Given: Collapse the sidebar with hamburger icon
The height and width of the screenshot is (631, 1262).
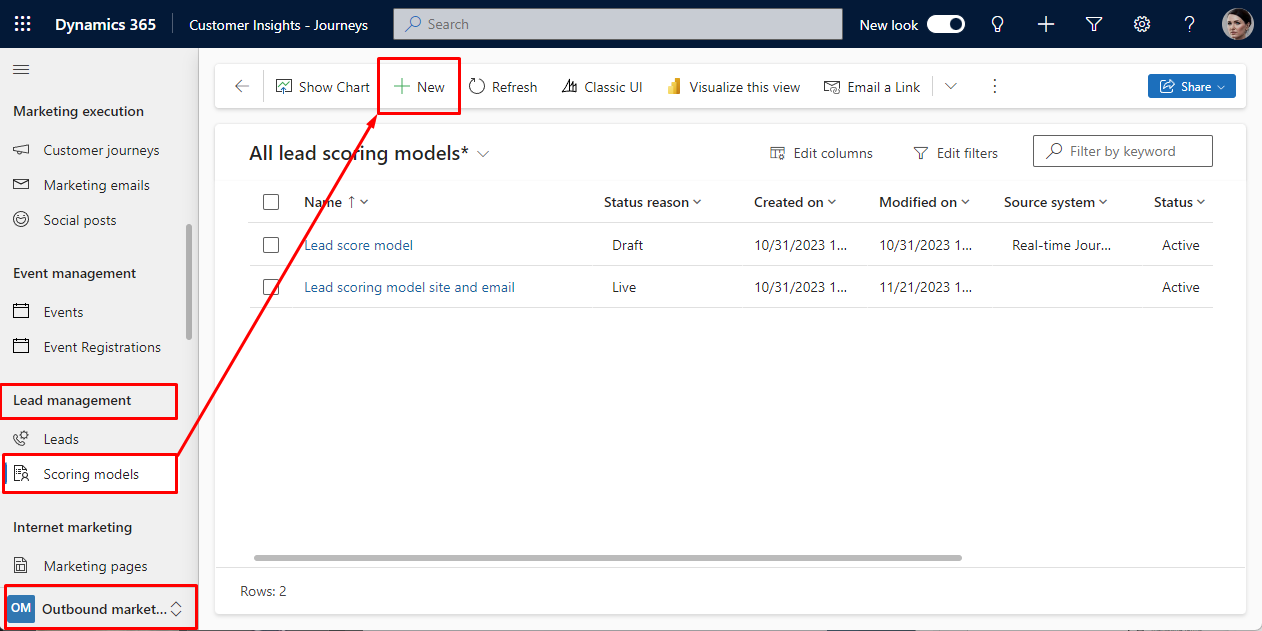Looking at the screenshot, I should click(x=21, y=69).
